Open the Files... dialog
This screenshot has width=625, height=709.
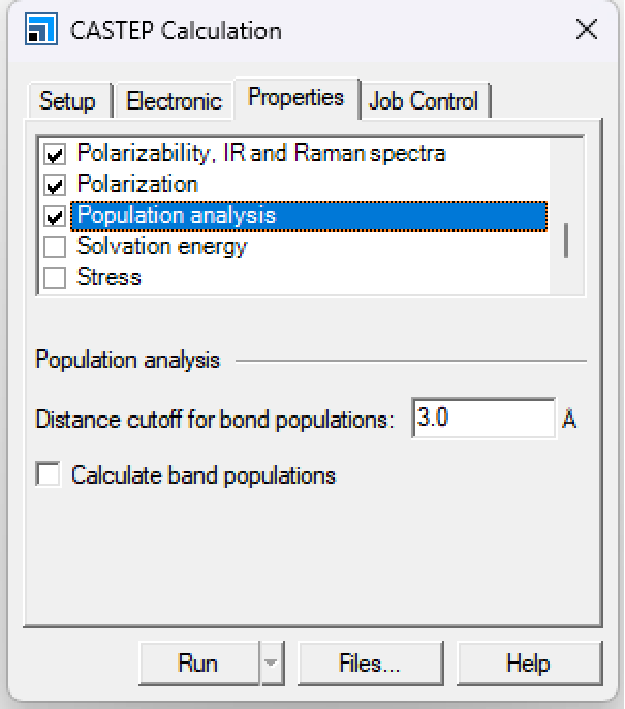point(370,663)
